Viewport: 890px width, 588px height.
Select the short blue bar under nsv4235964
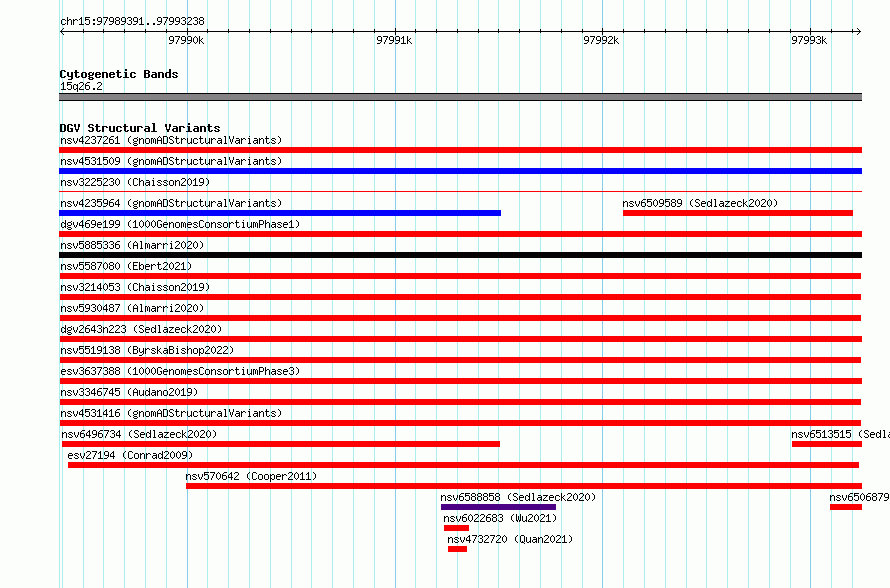click(x=280, y=213)
